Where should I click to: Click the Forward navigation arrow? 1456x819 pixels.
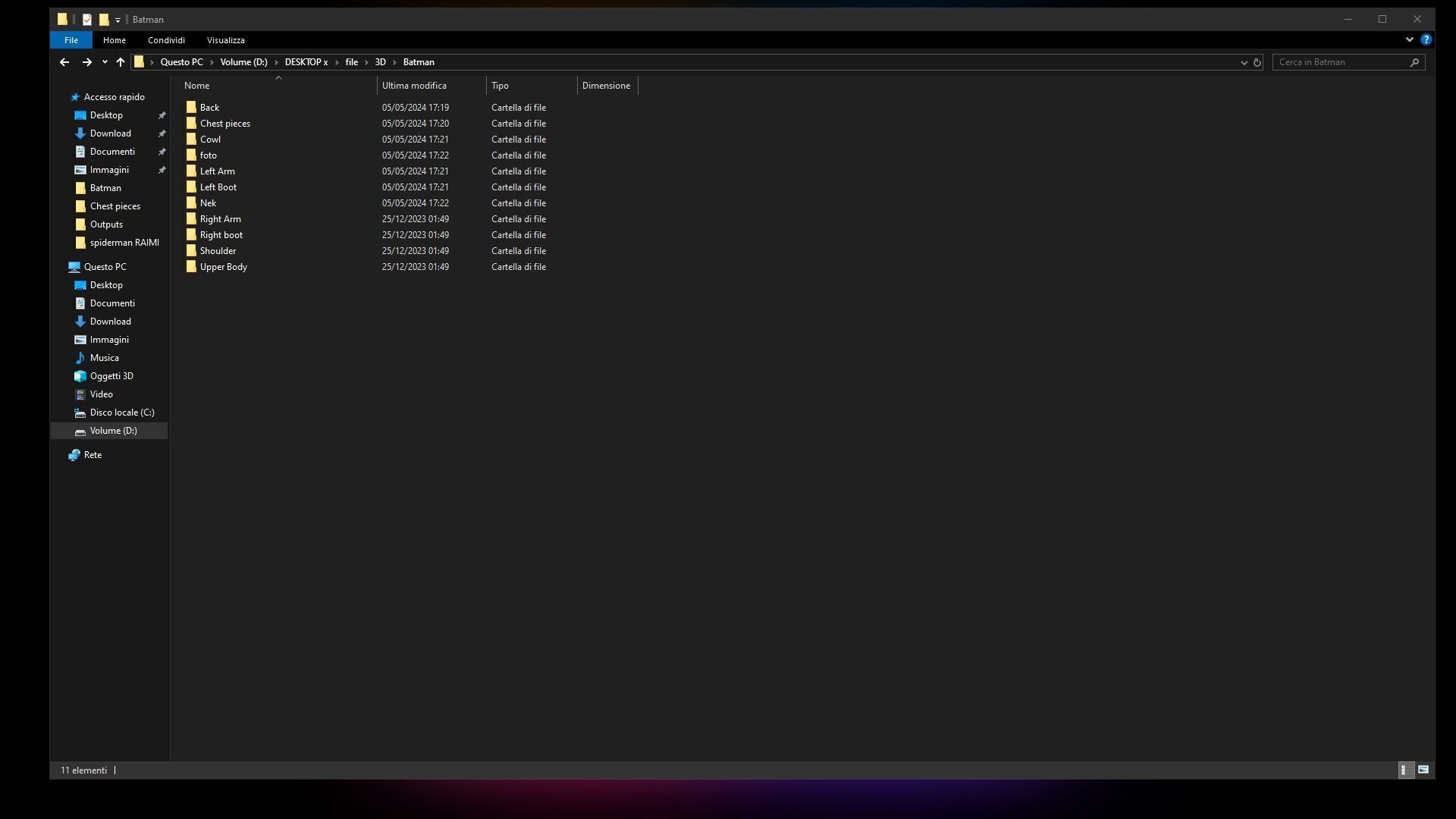coord(87,62)
